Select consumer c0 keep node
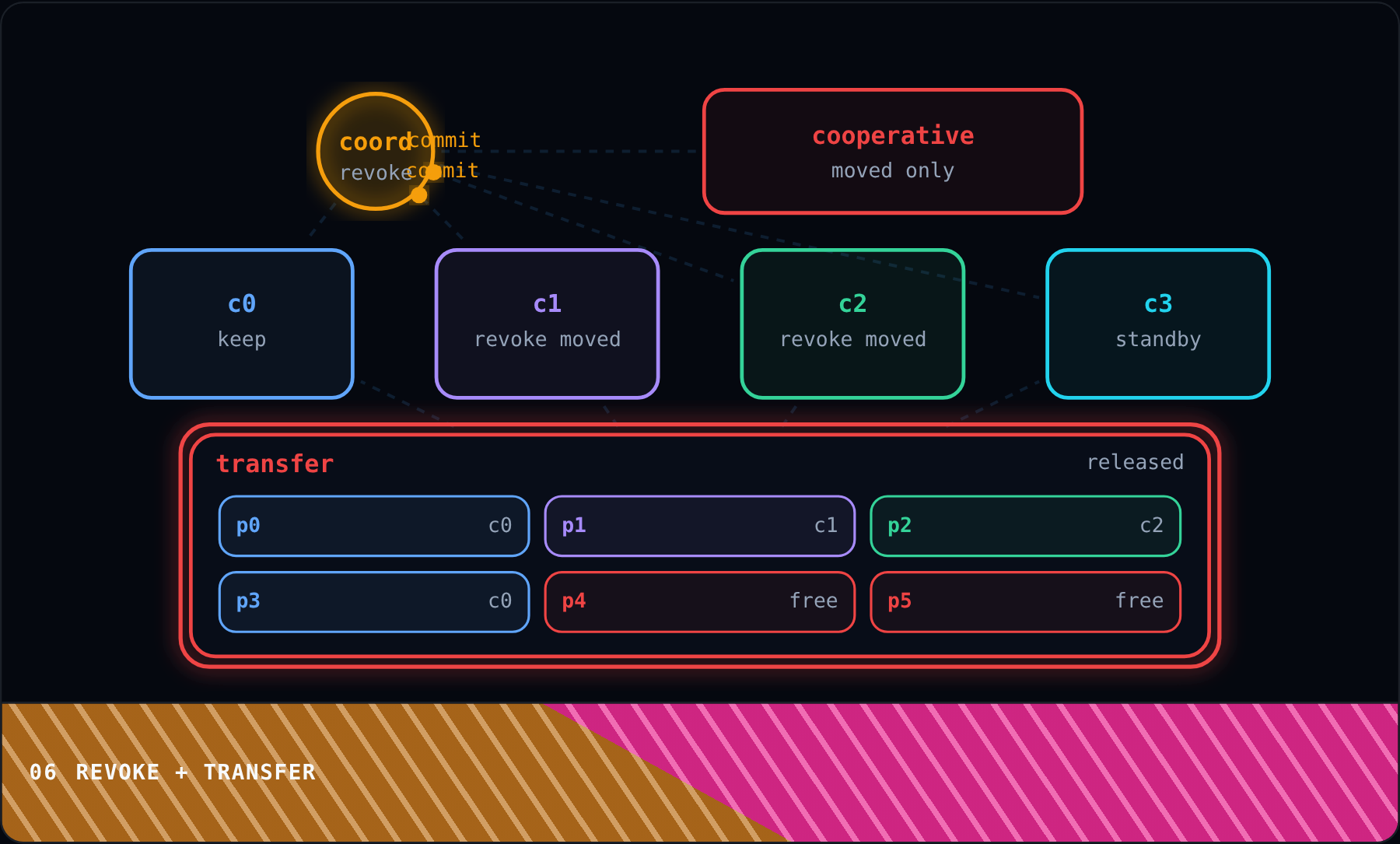This screenshot has height=844, width=1400. [242, 324]
